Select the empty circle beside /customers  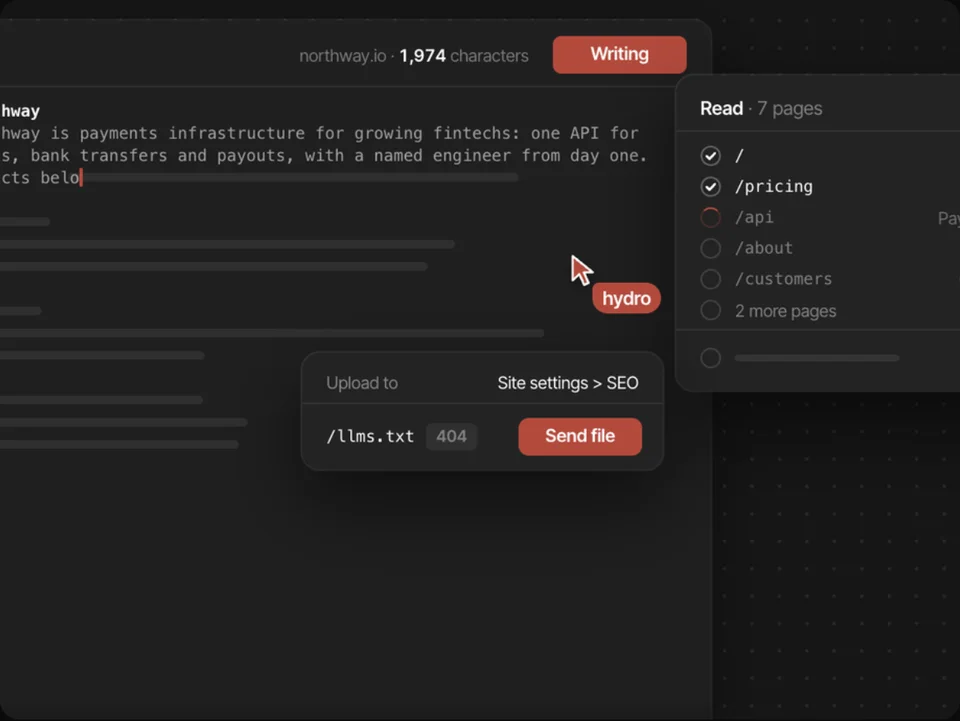710,279
